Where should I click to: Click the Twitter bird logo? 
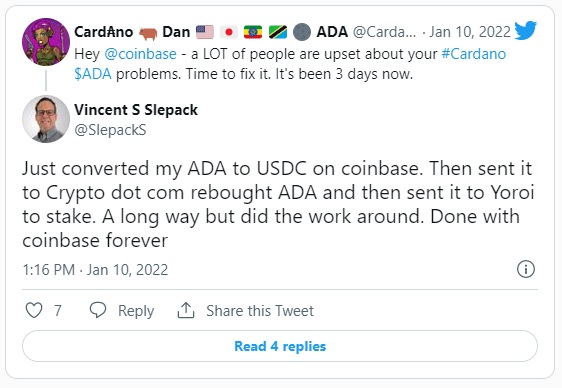[x=525, y=30]
